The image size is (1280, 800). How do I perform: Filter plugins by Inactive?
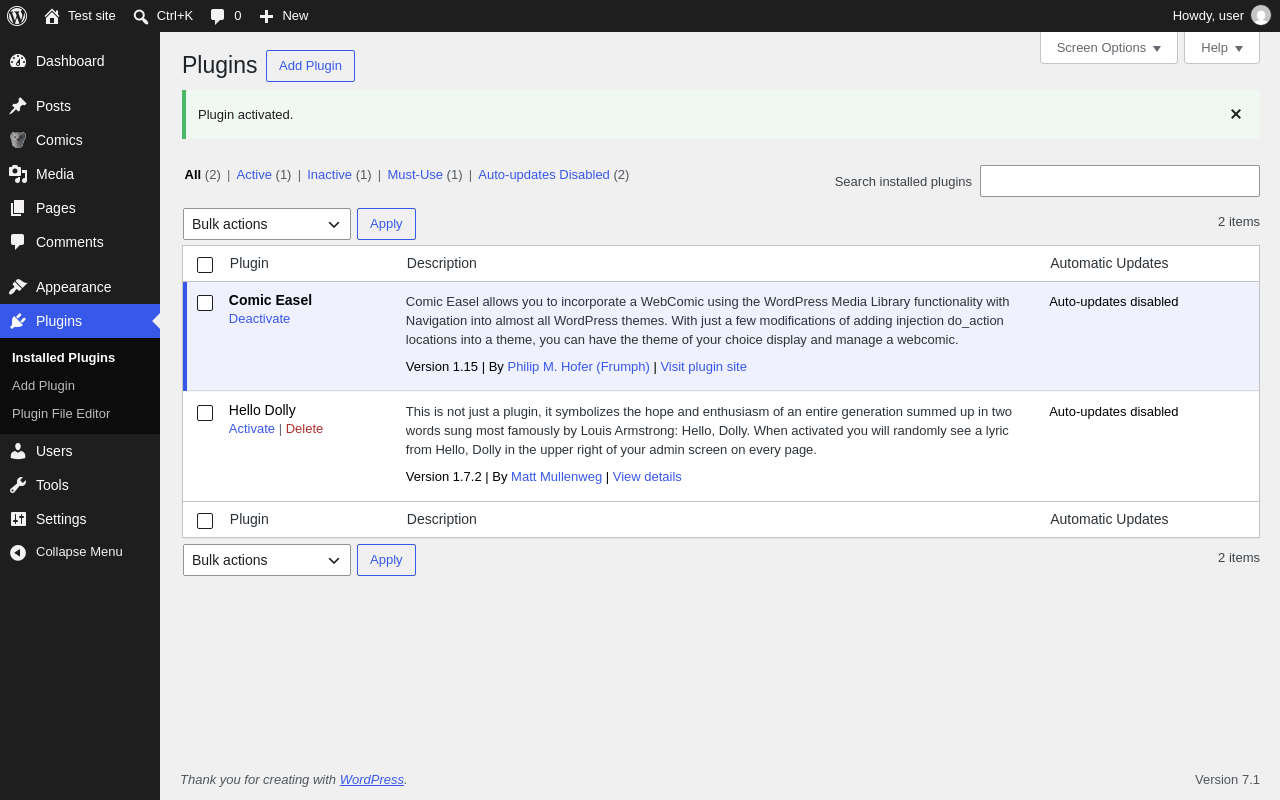329,175
